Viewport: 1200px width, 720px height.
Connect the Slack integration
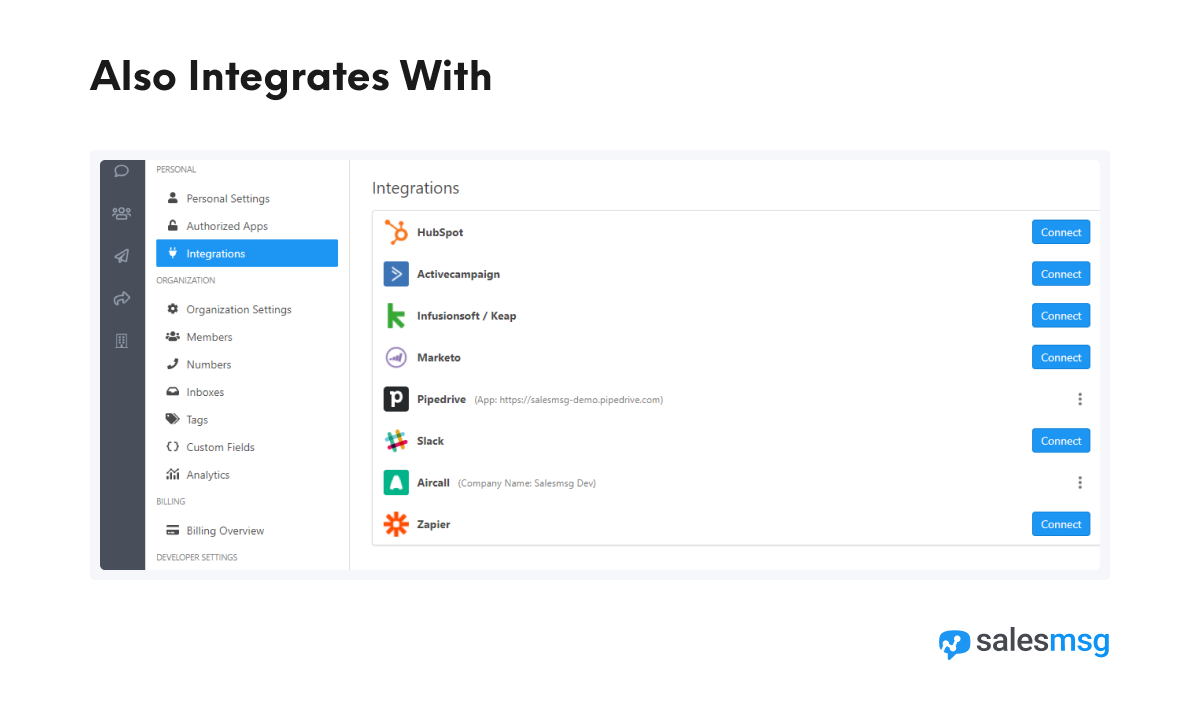pos(1061,441)
